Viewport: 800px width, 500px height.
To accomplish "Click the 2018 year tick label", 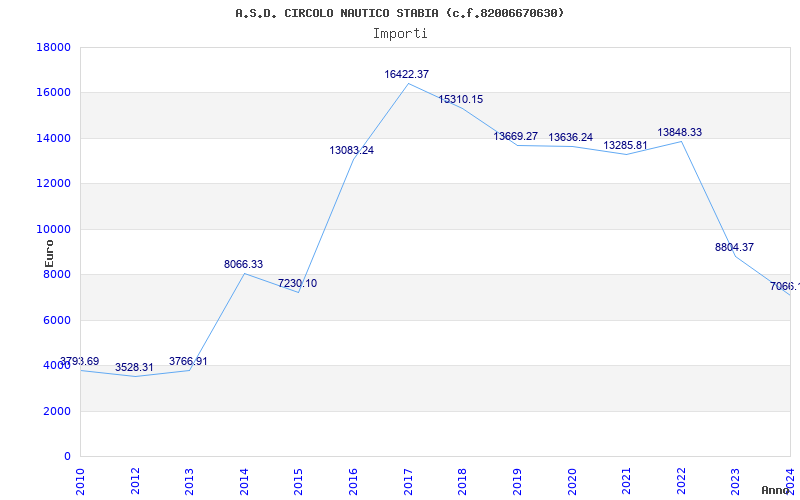I will [x=463, y=481].
